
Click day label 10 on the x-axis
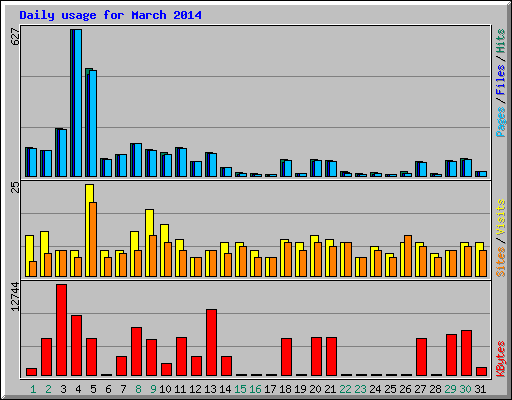coord(165,389)
